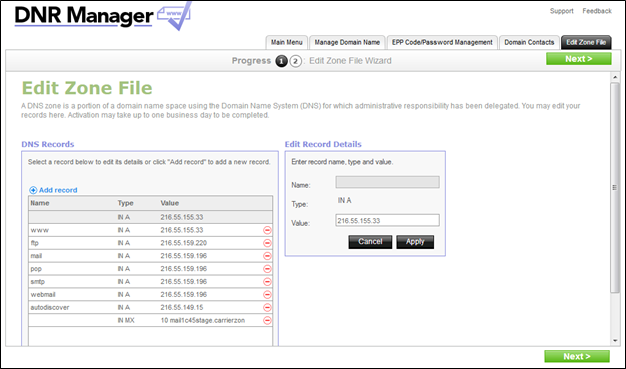Click the DNR Manager logo

[x=103, y=16]
